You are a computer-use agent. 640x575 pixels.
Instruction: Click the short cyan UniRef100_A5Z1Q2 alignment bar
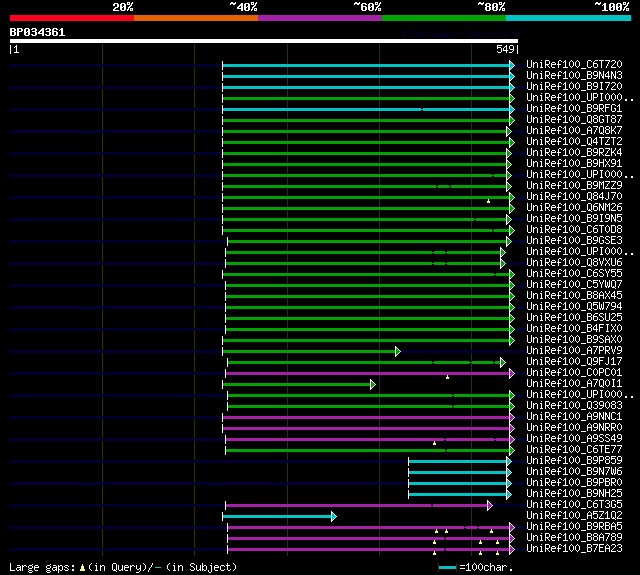[x=277, y=517]
